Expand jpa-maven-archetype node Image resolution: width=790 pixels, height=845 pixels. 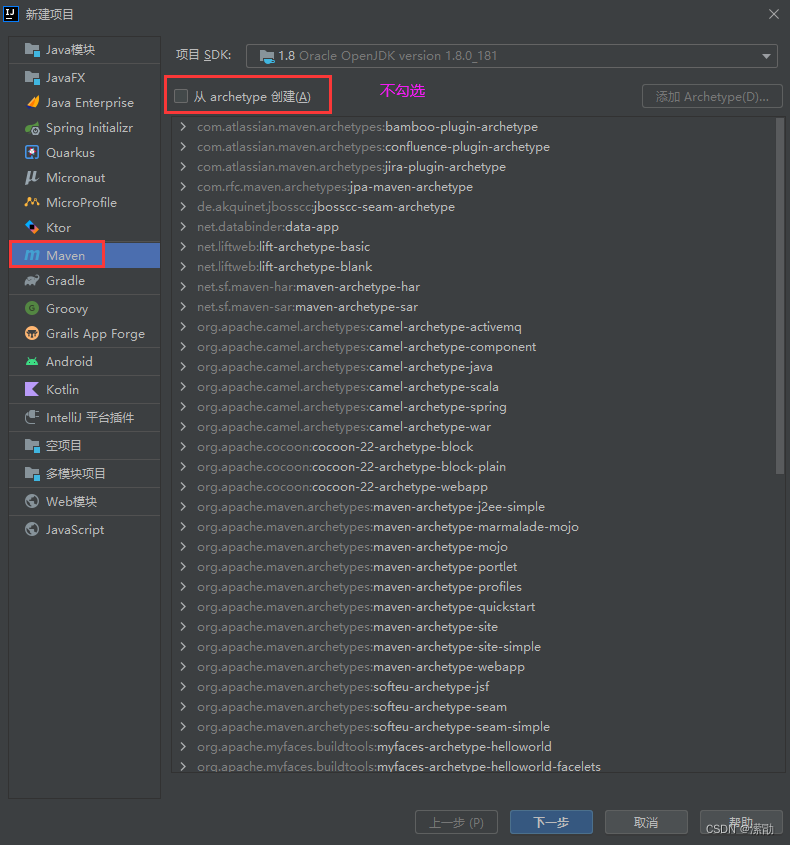[x=183, y=186]
